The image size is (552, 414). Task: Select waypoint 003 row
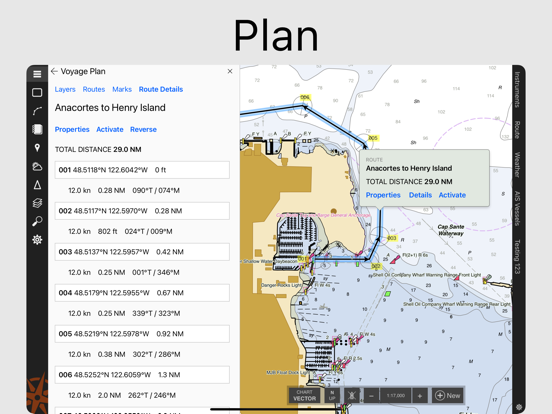pos(142,252)
